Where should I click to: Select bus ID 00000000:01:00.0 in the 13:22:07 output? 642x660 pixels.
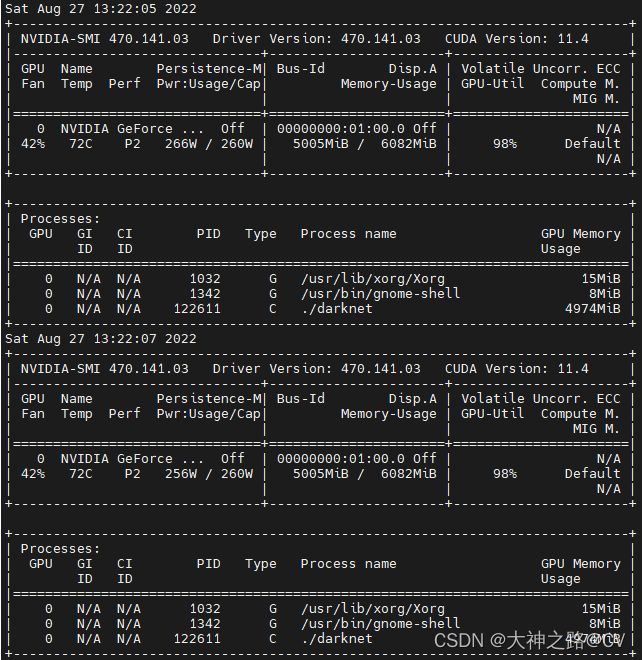tap(341, 459)
